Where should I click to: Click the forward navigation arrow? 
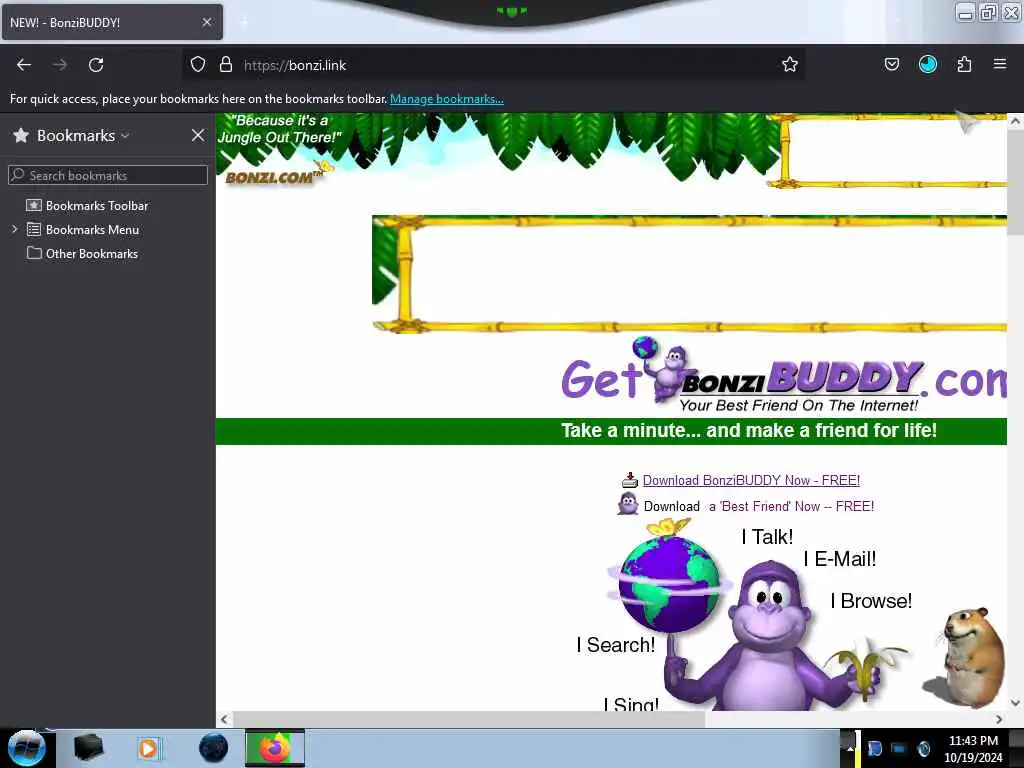(59, 65)
